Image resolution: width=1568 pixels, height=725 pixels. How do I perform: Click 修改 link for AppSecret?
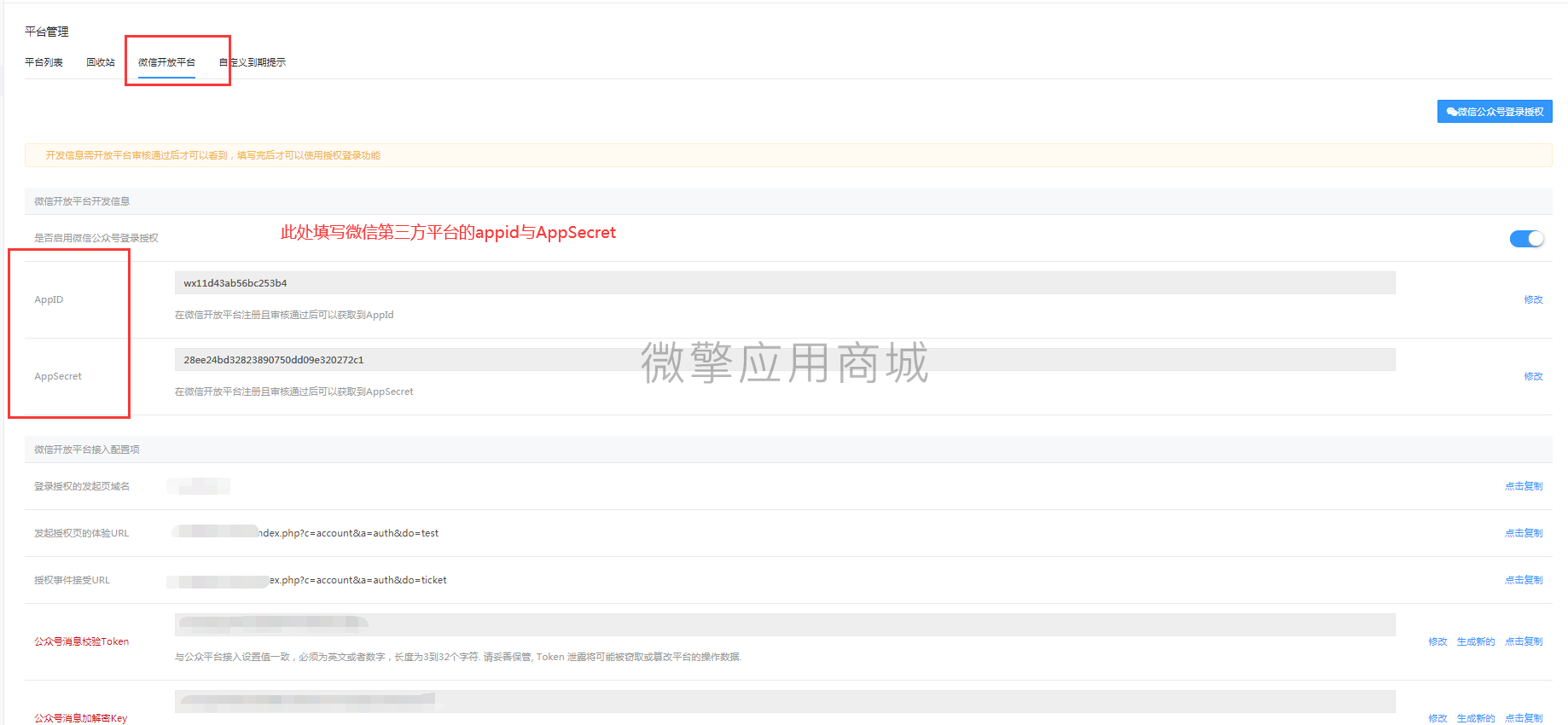coord(1534,376)
